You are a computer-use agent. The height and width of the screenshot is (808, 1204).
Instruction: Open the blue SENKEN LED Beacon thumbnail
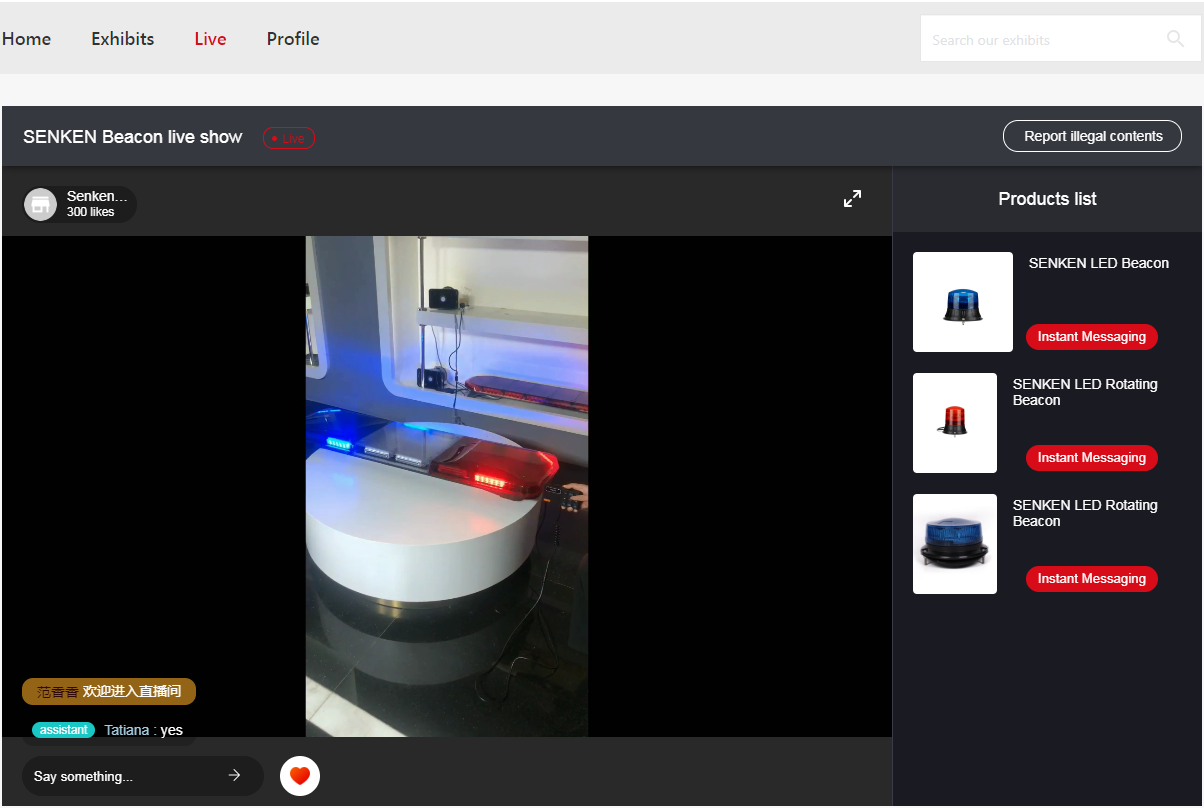[962, 302]
